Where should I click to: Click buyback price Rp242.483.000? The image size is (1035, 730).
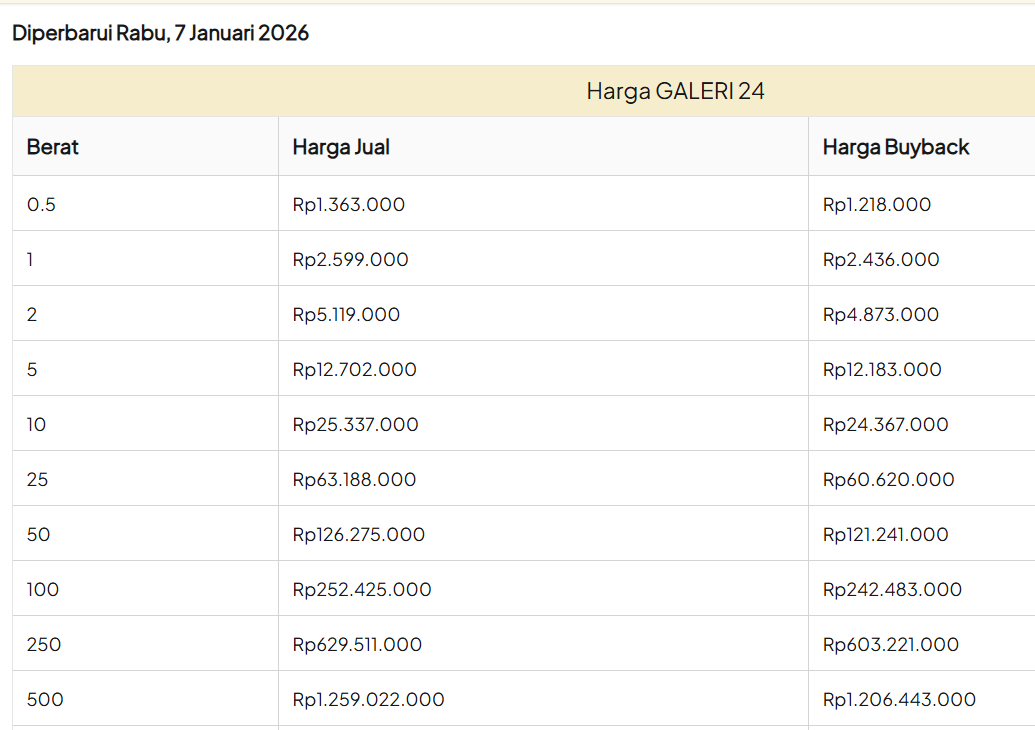(x=892, y=589)
